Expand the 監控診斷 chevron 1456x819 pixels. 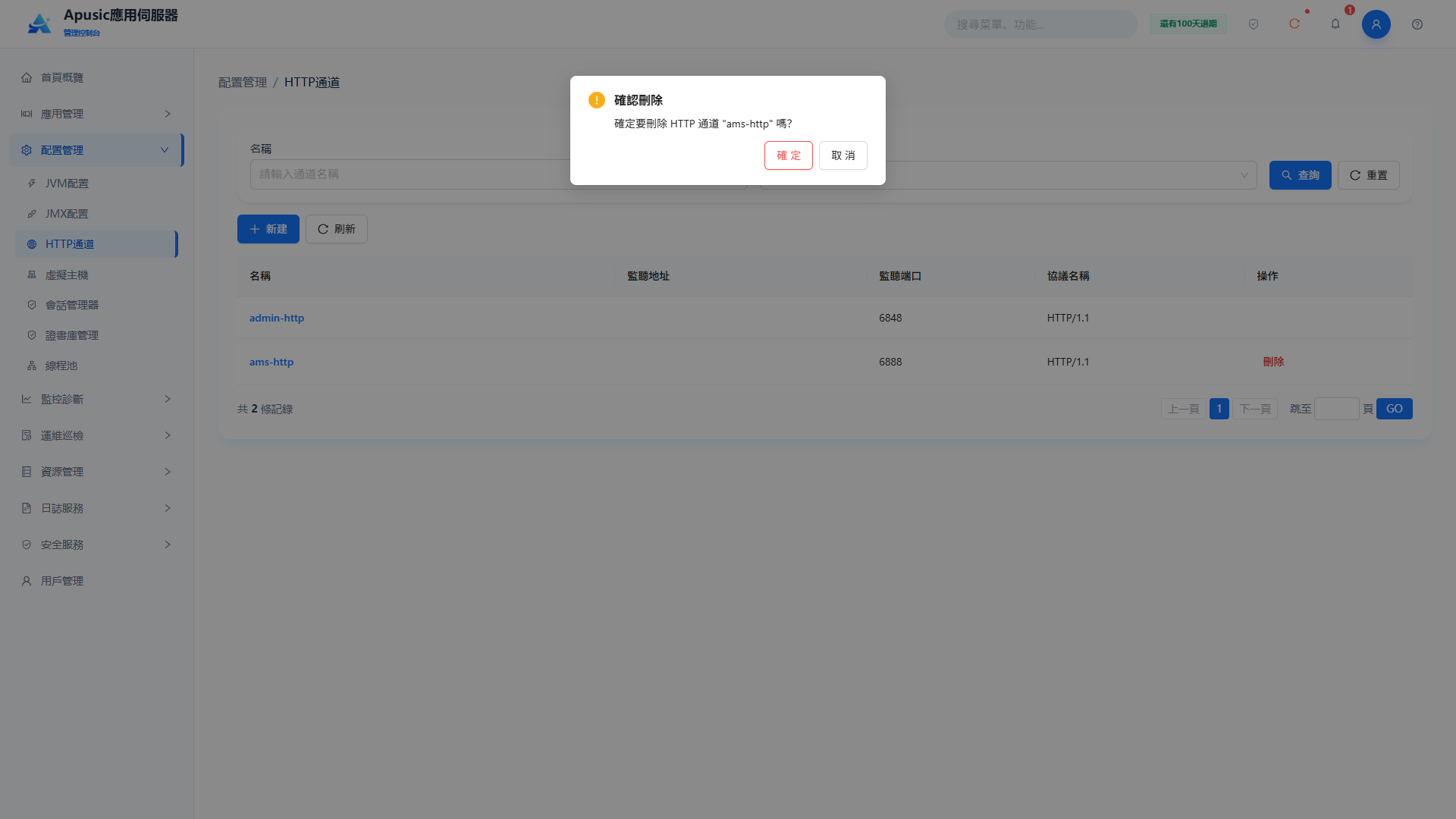point(168,399)
